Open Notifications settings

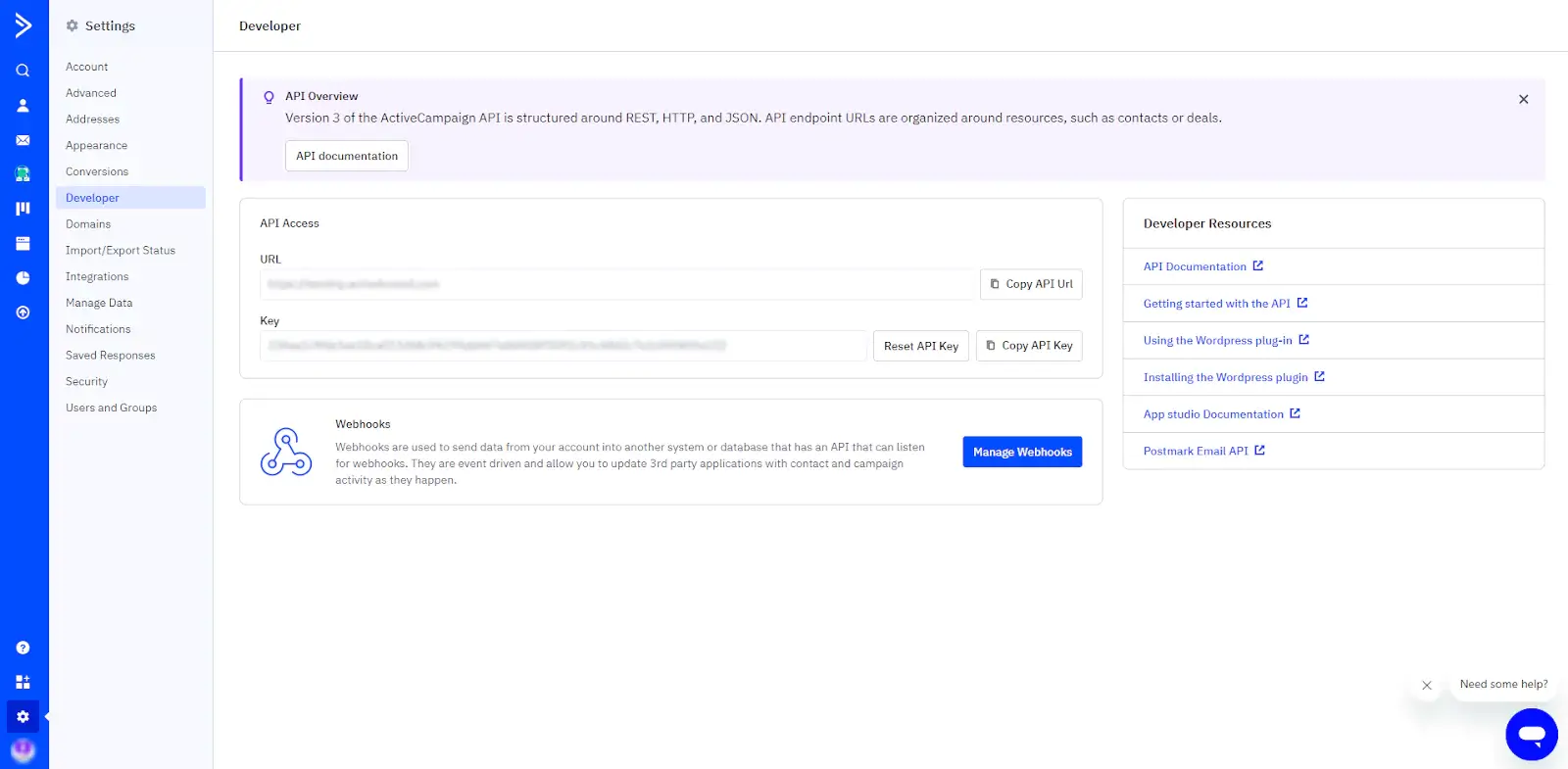[x=98, y=329]
